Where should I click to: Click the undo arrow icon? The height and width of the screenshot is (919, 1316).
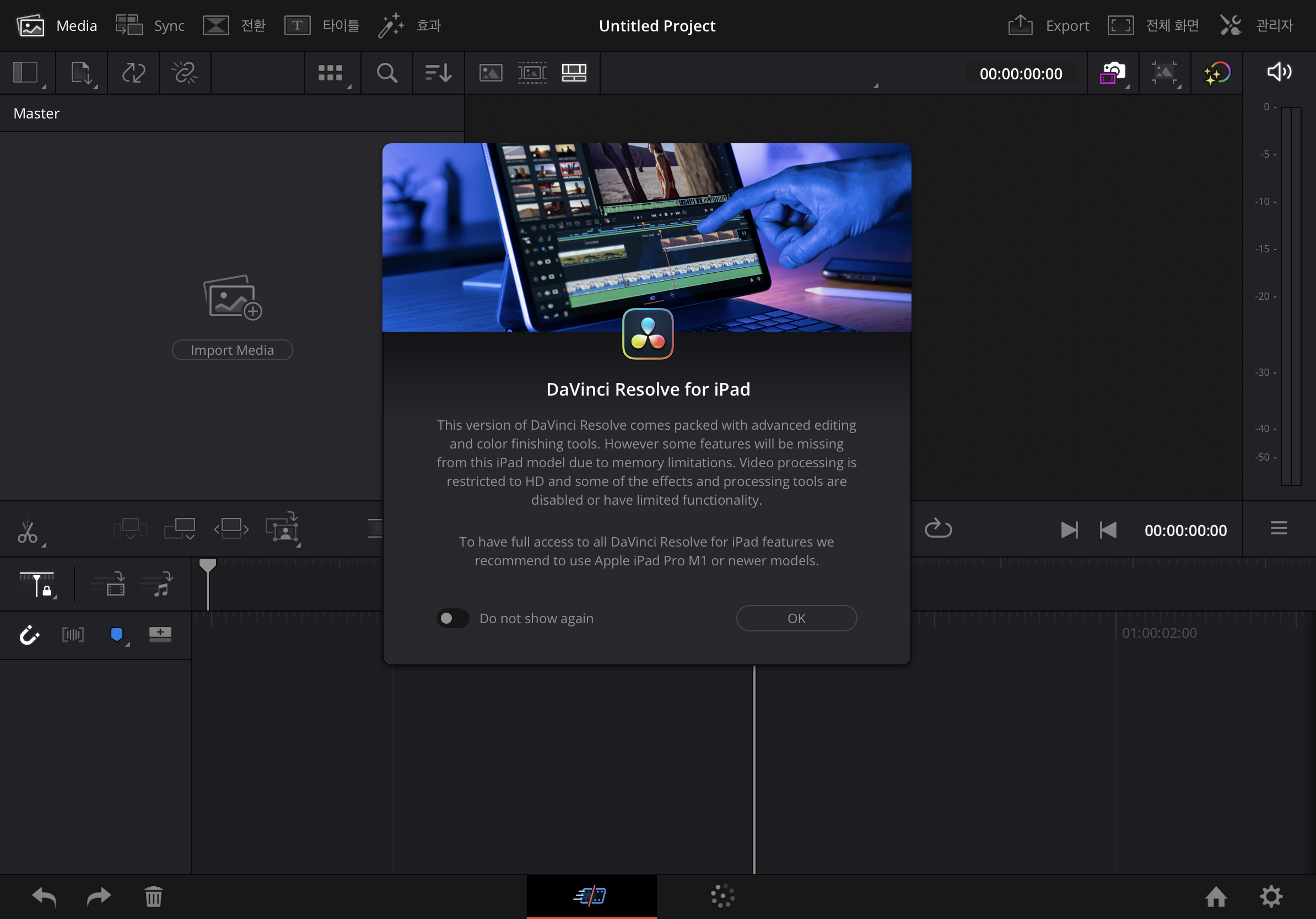pos(44,896)
